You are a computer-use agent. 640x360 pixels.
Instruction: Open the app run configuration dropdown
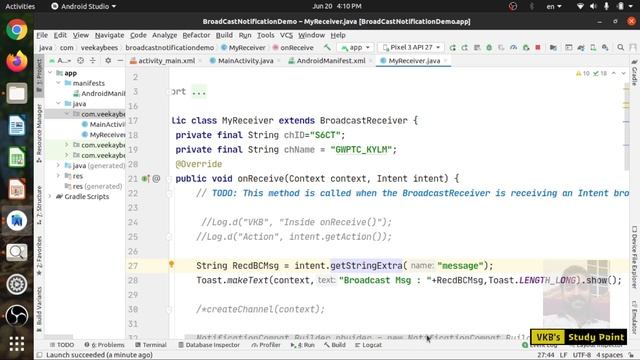tap(356, 47)
